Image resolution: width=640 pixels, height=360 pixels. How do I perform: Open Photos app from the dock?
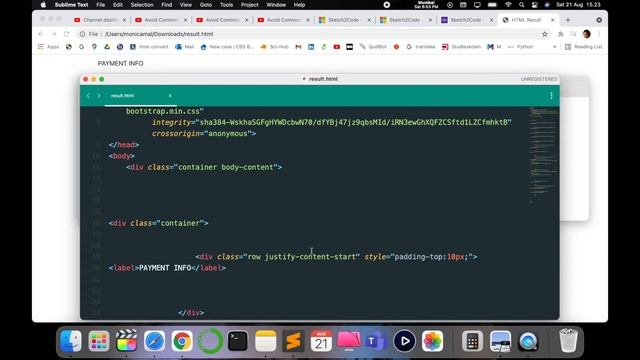433,341
